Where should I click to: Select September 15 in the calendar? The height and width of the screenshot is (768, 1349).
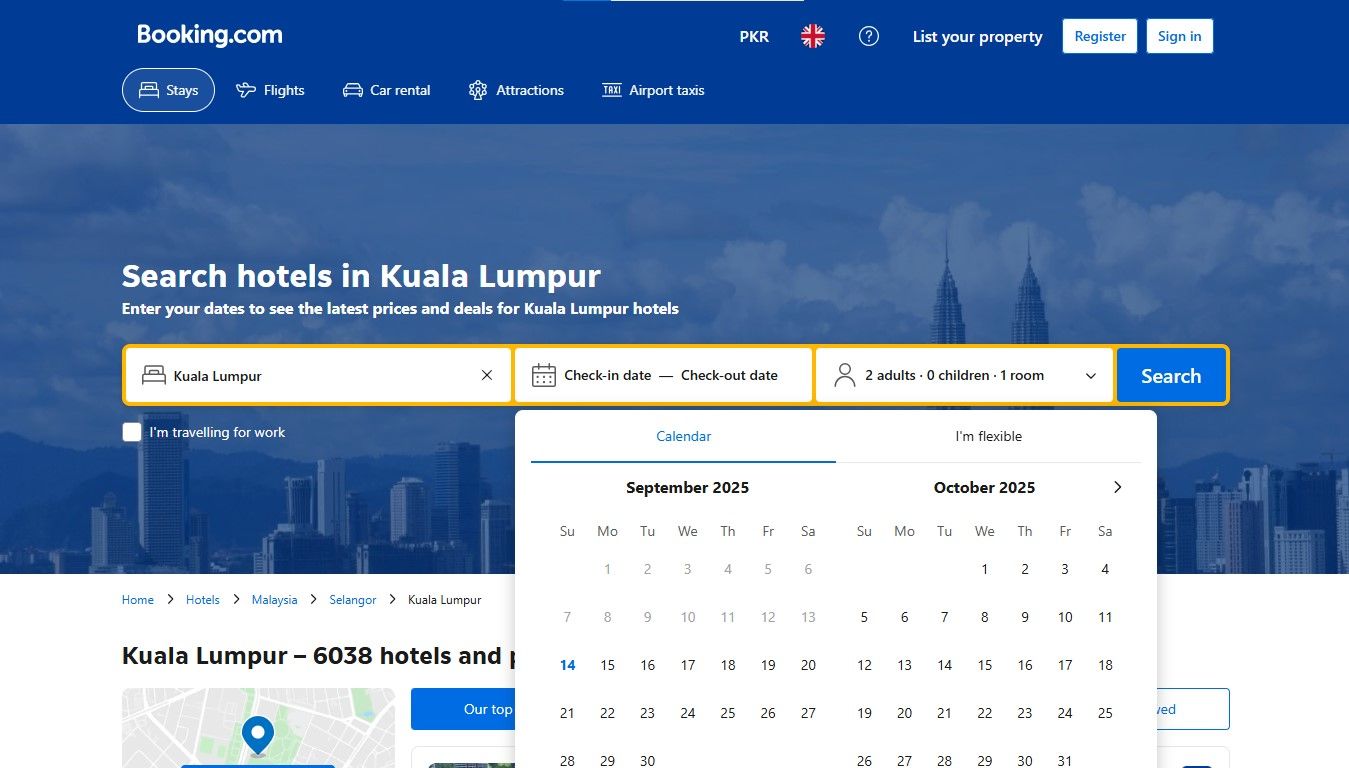pyautogui.click(x=607, y=665)
